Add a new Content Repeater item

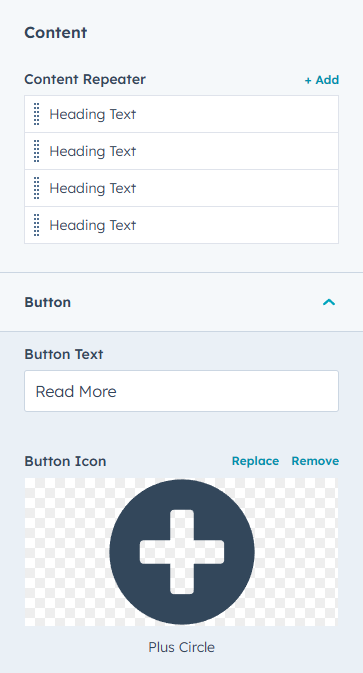[322, 80]
